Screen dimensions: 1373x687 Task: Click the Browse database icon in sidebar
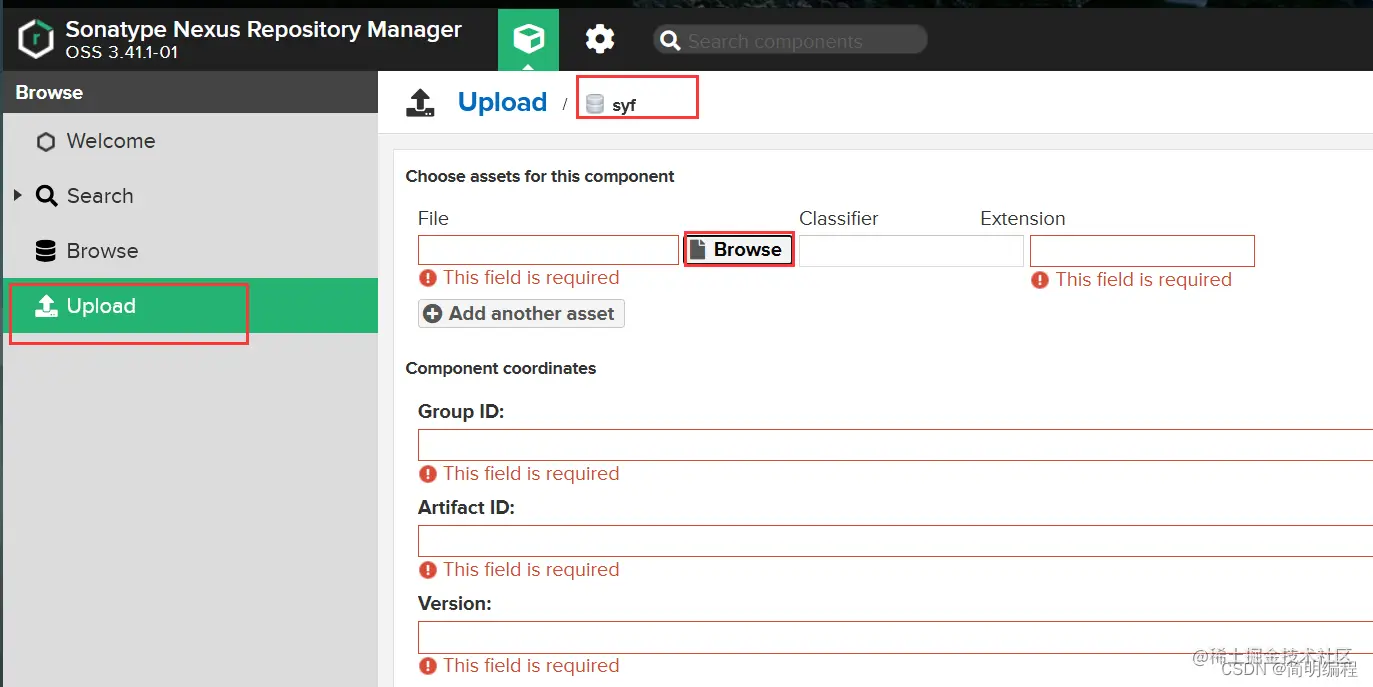[46, 251]
